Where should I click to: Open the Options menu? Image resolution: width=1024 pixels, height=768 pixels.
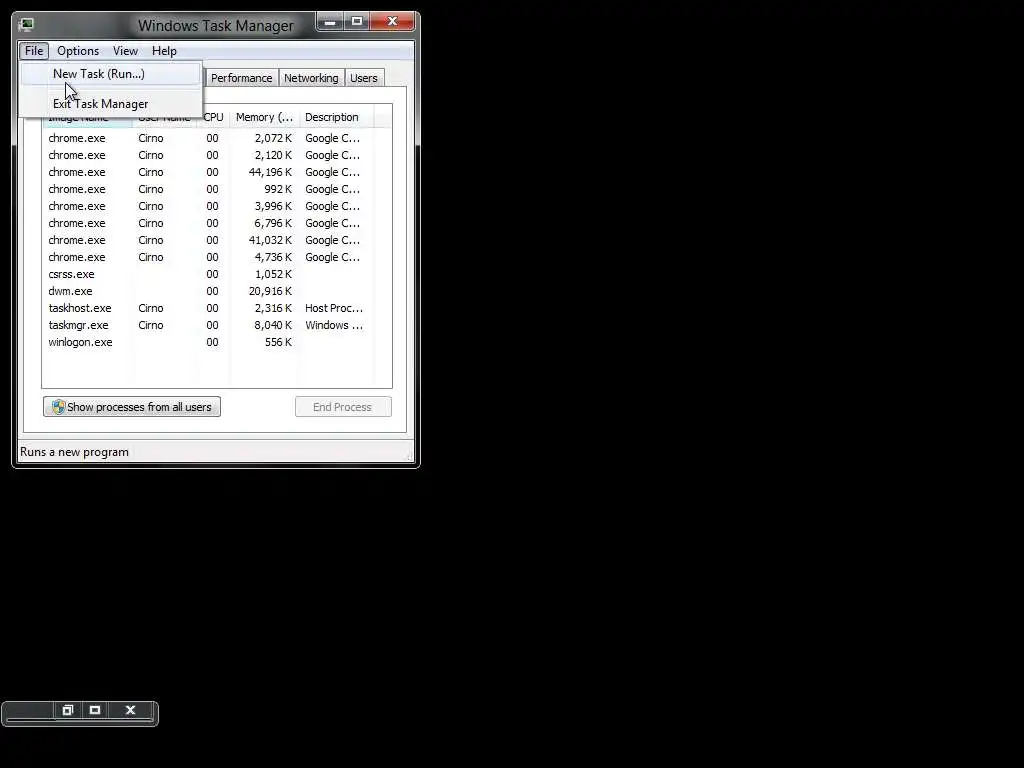point(78,51)
